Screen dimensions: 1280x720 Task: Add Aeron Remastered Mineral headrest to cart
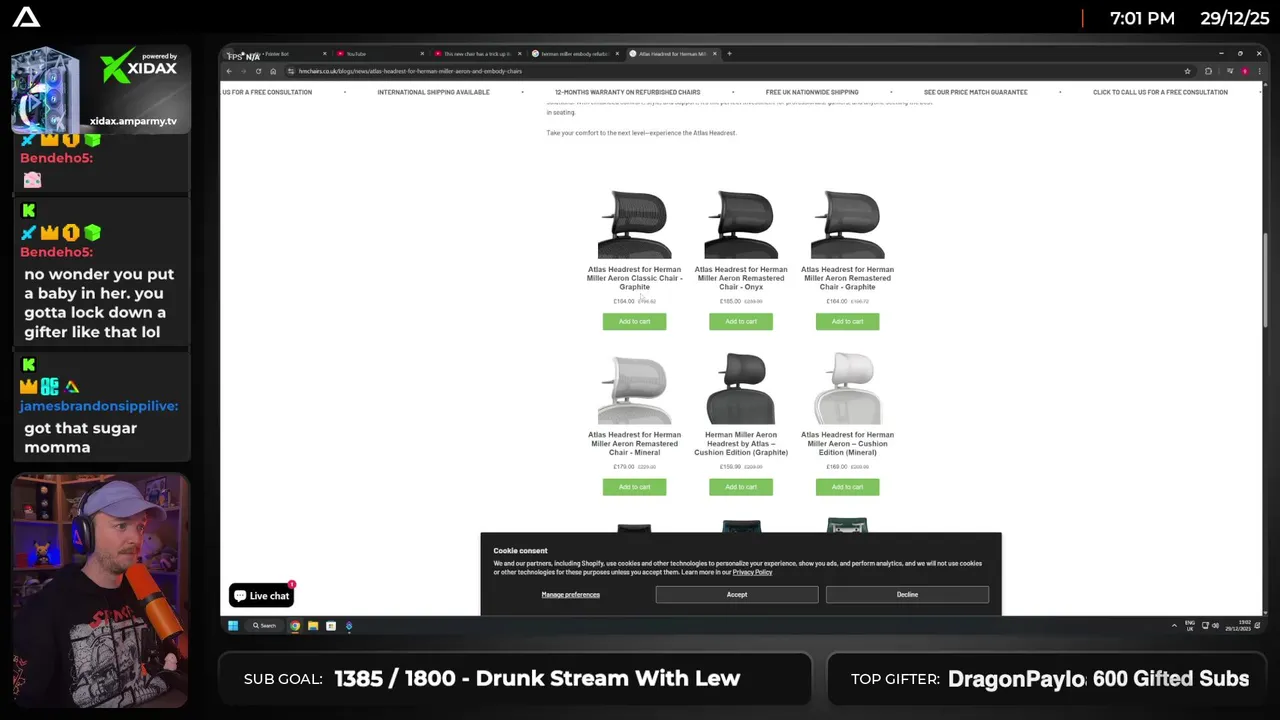[x=634, y=487]
